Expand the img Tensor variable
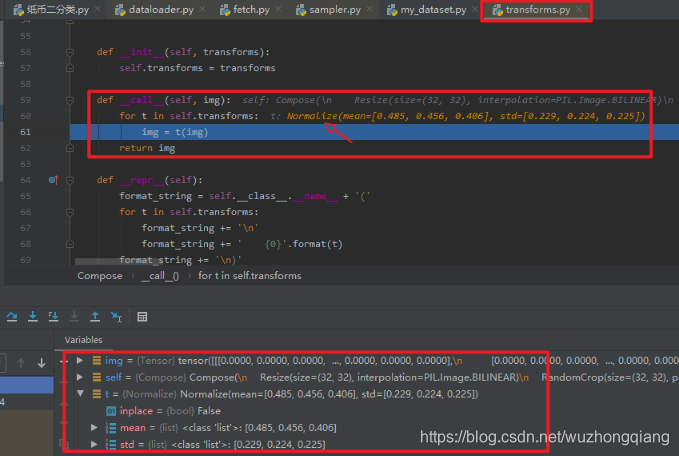This screenshot has width=679, height=456. pos(80,360)
